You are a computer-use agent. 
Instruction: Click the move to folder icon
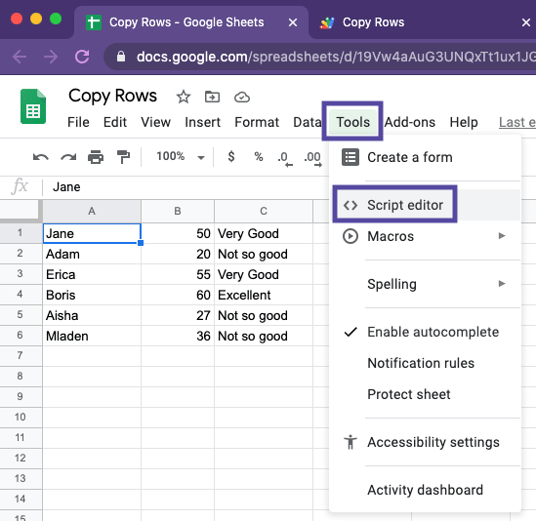(x=212, y=97)
